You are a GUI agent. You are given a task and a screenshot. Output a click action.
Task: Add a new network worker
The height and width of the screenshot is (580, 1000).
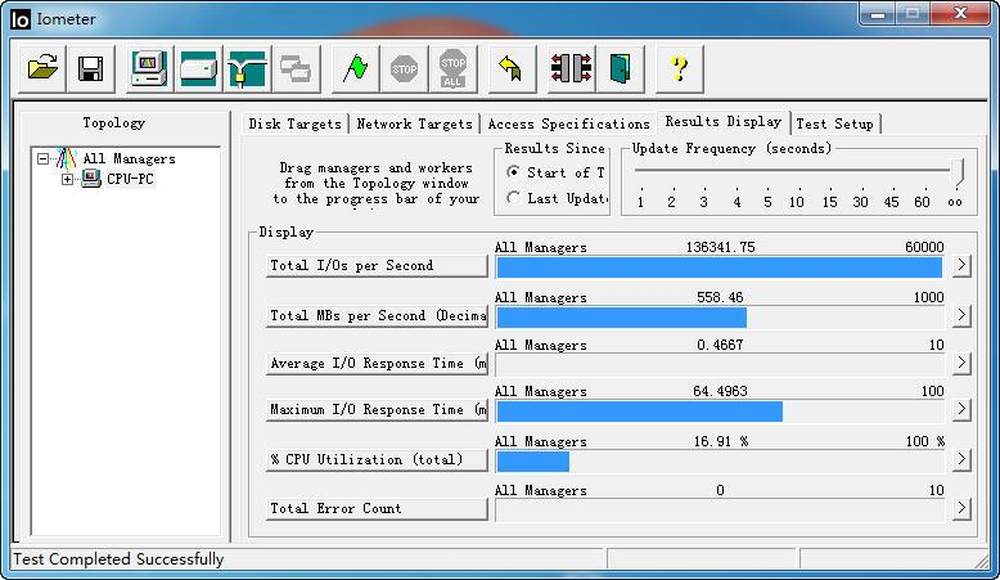247,68
